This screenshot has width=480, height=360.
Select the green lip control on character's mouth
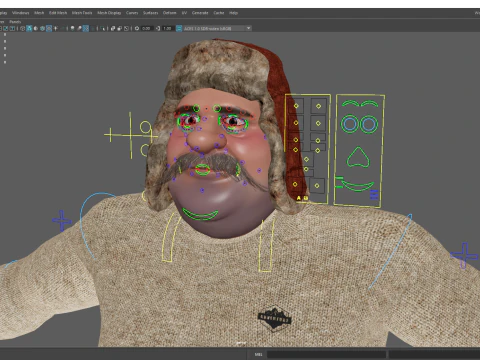pyautogui.click(x=203, y=170)
